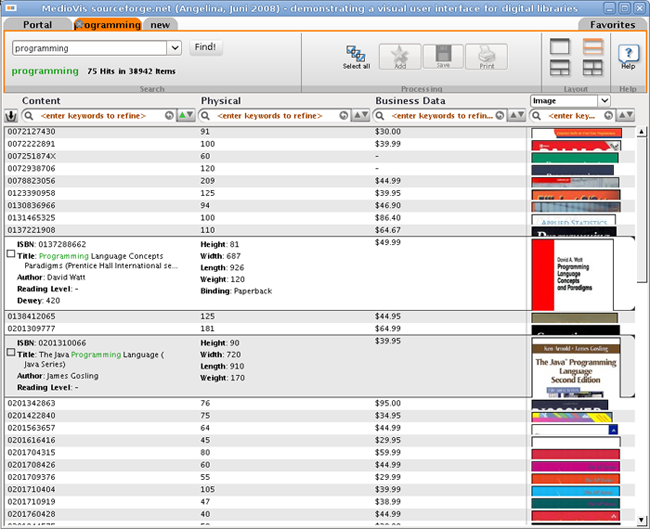Viewport: 650px width, 529px height.
Task: Open Help from the toolbar
Action: pyautogui.click(x=627, y=56)
